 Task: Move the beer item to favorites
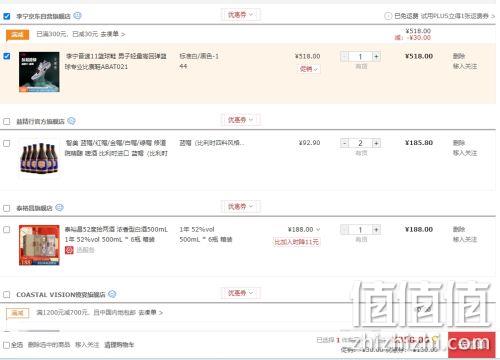coord(465,153)
